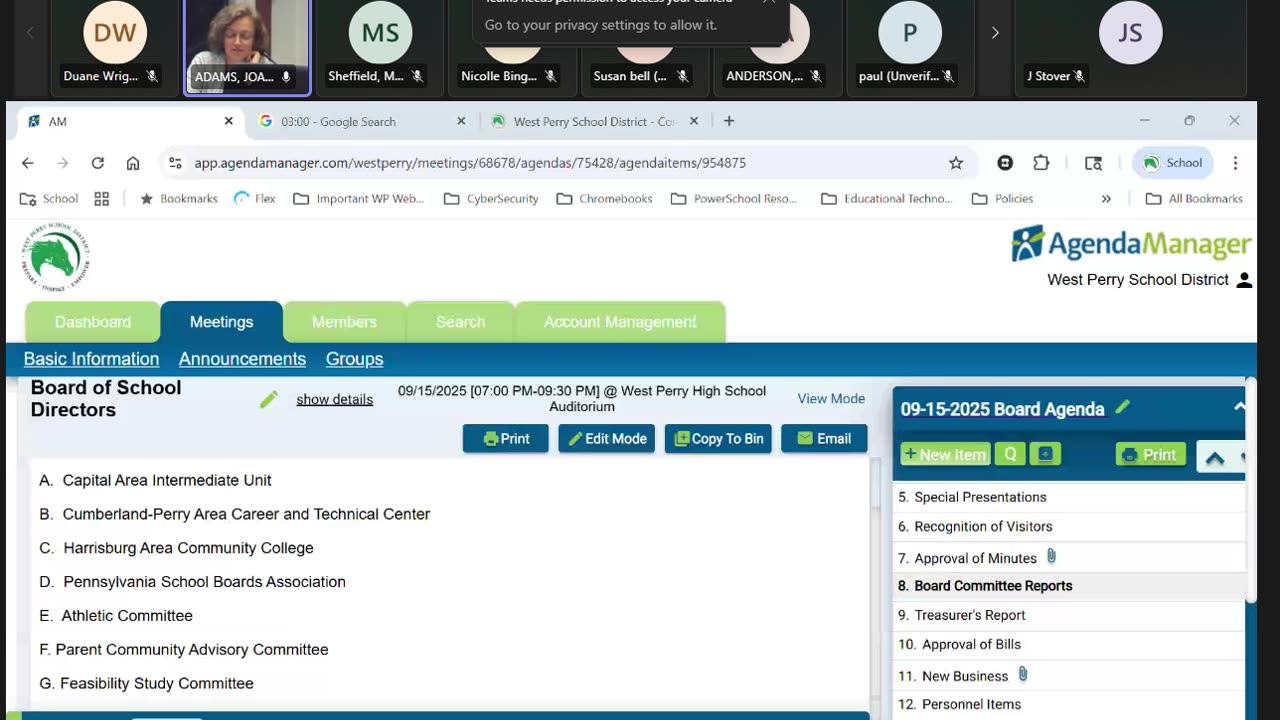Viewport: 1280px width, 720px height.
Task: Open the Bookmarks starred shortcut
Action: click(x=178, y=199)
